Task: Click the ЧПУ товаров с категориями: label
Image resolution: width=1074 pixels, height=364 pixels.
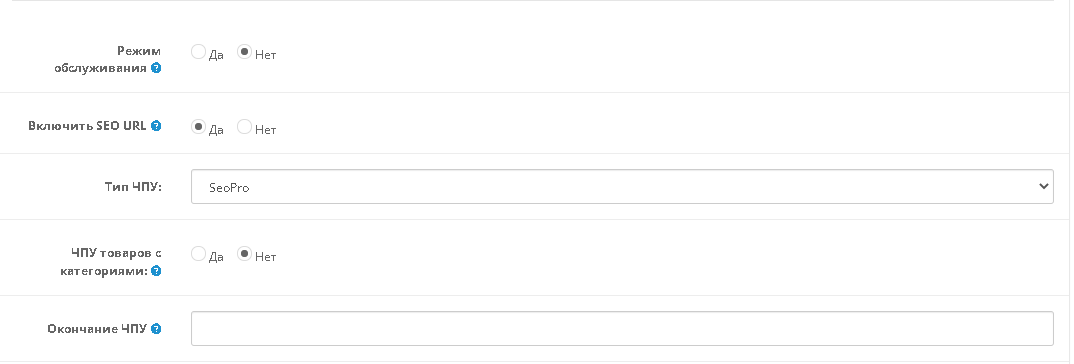Action: tap(108, 262)
